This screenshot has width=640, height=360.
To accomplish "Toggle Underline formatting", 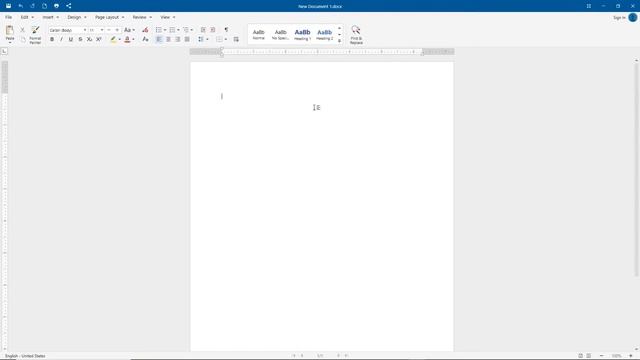I will tap(71, 39).
